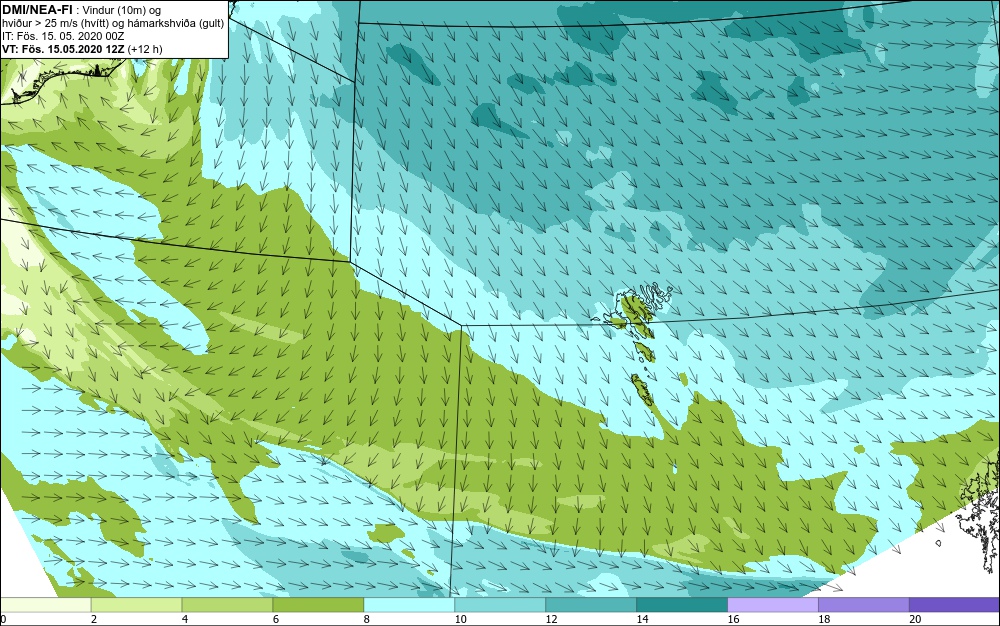This screenshot has width=1000, height=626.
Task: Click the DMI/NEA-FI title text
Action: pos(38,10)
